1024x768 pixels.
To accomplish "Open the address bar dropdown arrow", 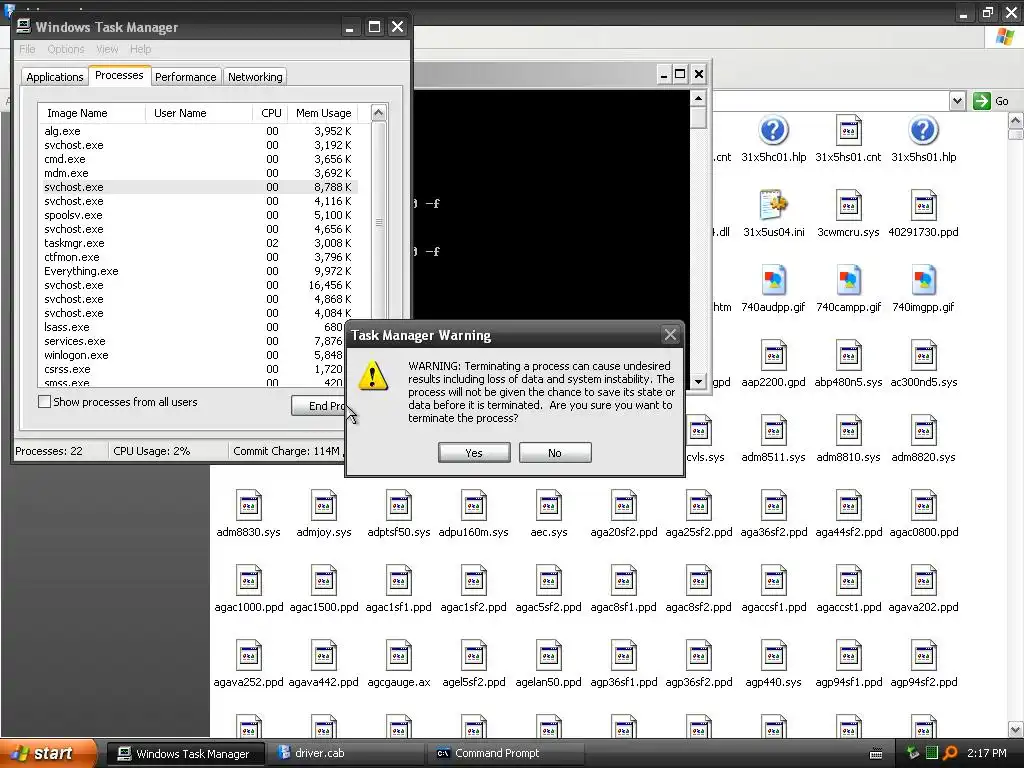I will 957,101.
